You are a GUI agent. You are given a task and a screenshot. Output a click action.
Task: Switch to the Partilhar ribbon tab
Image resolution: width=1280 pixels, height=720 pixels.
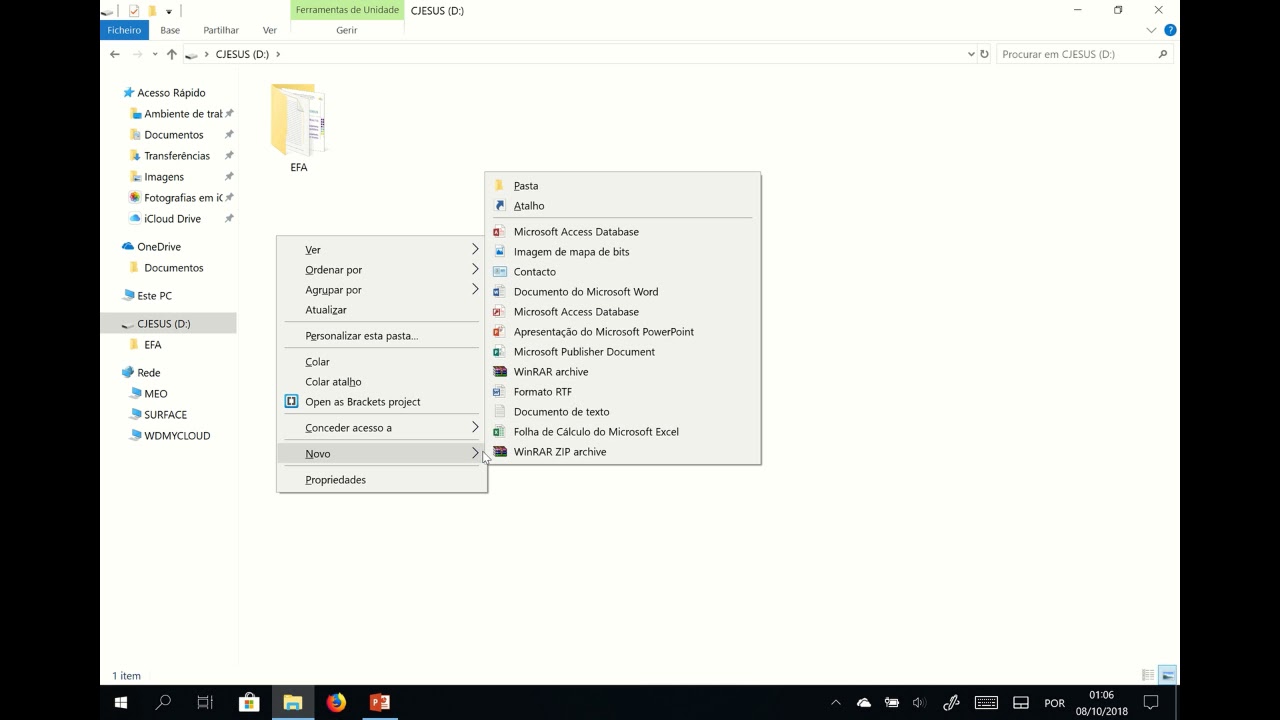(221, 30)
